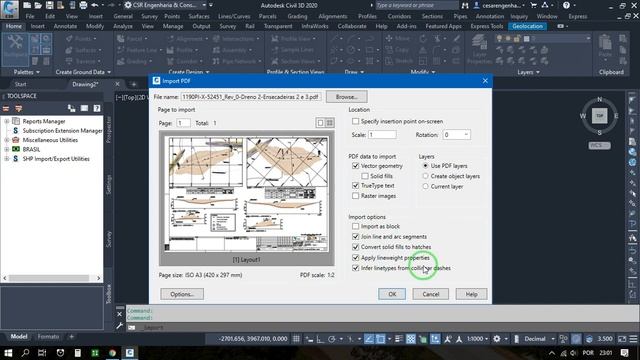Image resolution: width=640 pixels, height=360 pixels.
Task: Click the command line customize wrench icon
Action: 120,326
